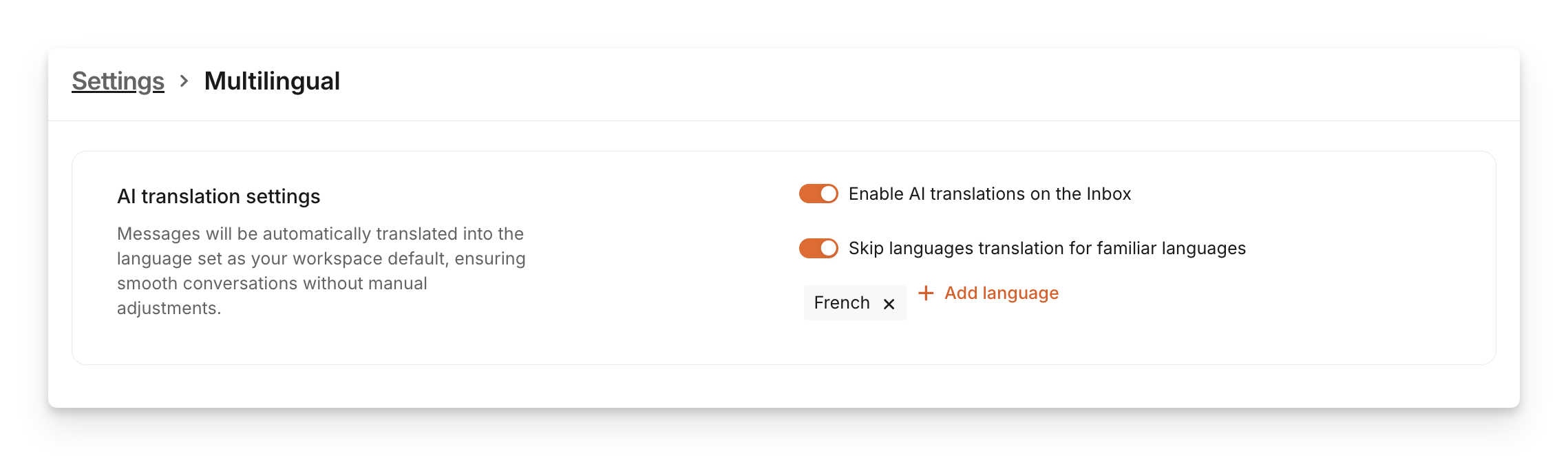This screenshot has height=456, width=1568.
Task: Click the word 'Inbox' in the first toggle label
Action: click(x=1108, y=194)
